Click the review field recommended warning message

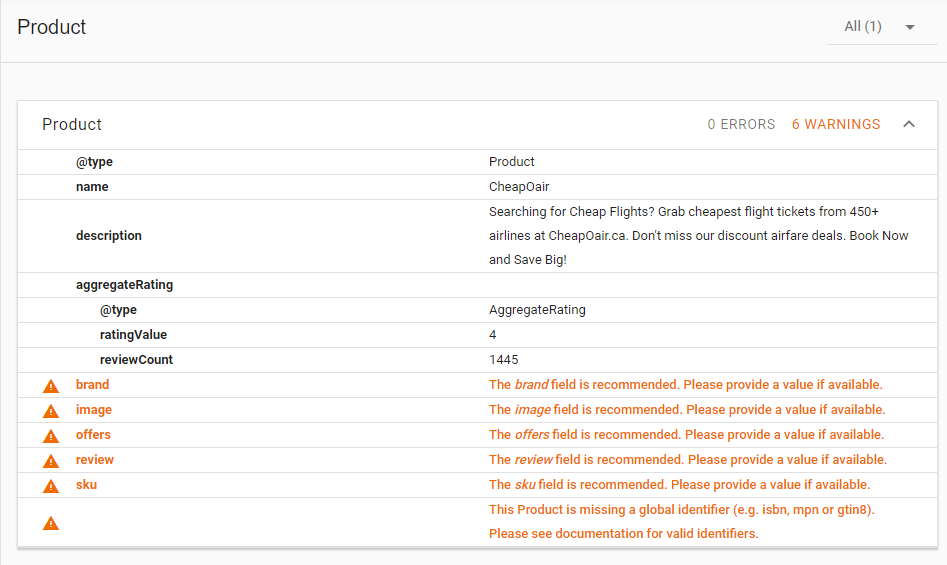click(688, 460)
